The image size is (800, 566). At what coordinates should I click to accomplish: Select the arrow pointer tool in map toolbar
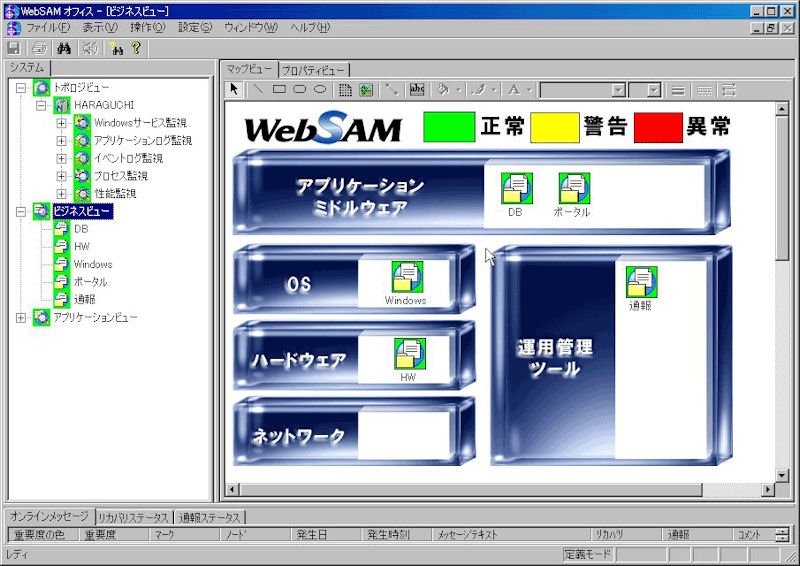pos(234,89)
